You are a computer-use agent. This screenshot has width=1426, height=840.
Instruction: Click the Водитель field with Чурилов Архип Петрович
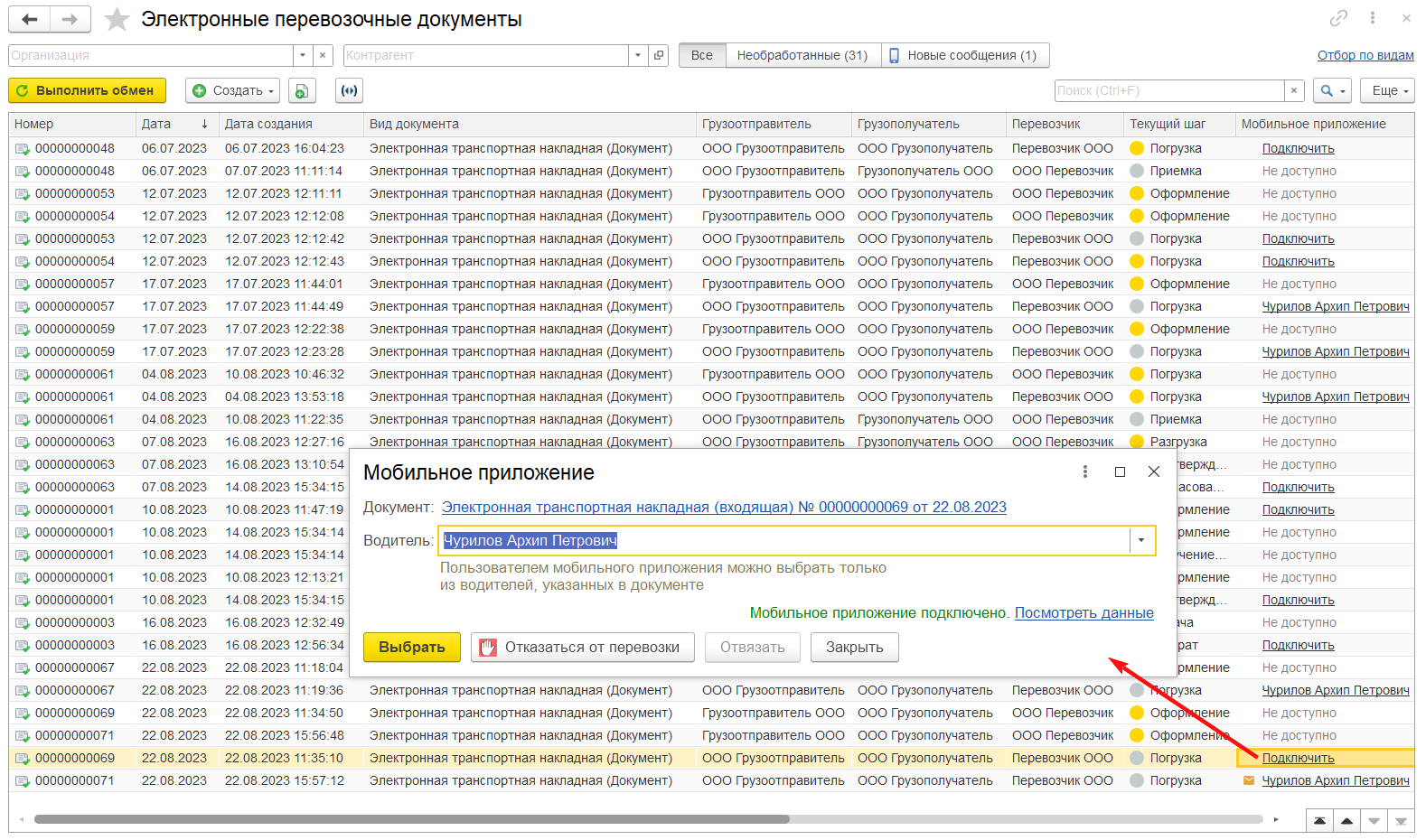point(783,540)
